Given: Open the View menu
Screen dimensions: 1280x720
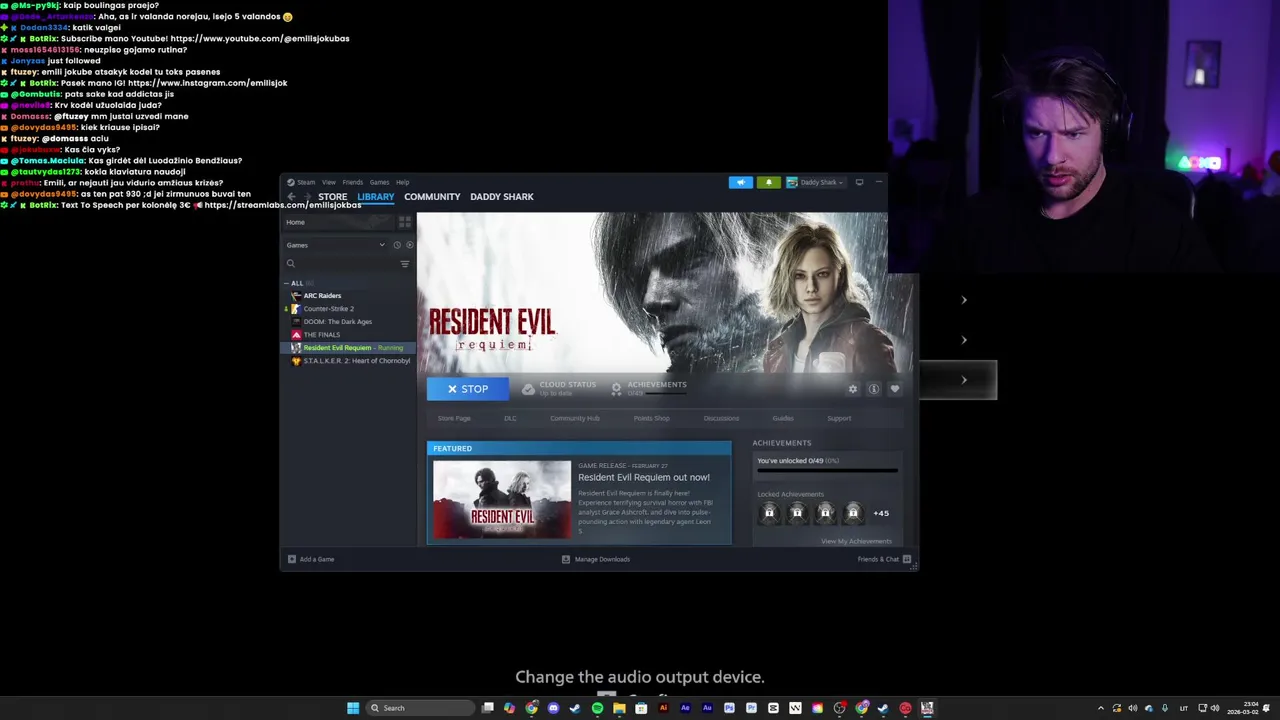Looking at the screenshot, I should [329, 182].
